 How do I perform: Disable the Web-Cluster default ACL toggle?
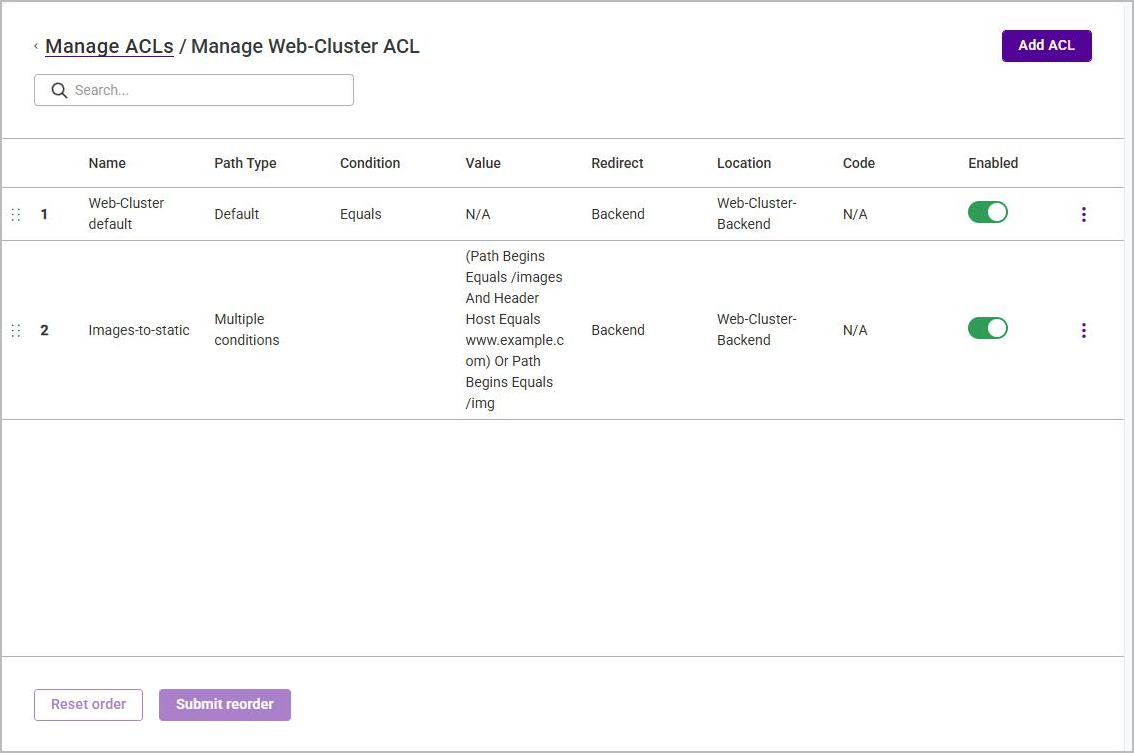987,213
